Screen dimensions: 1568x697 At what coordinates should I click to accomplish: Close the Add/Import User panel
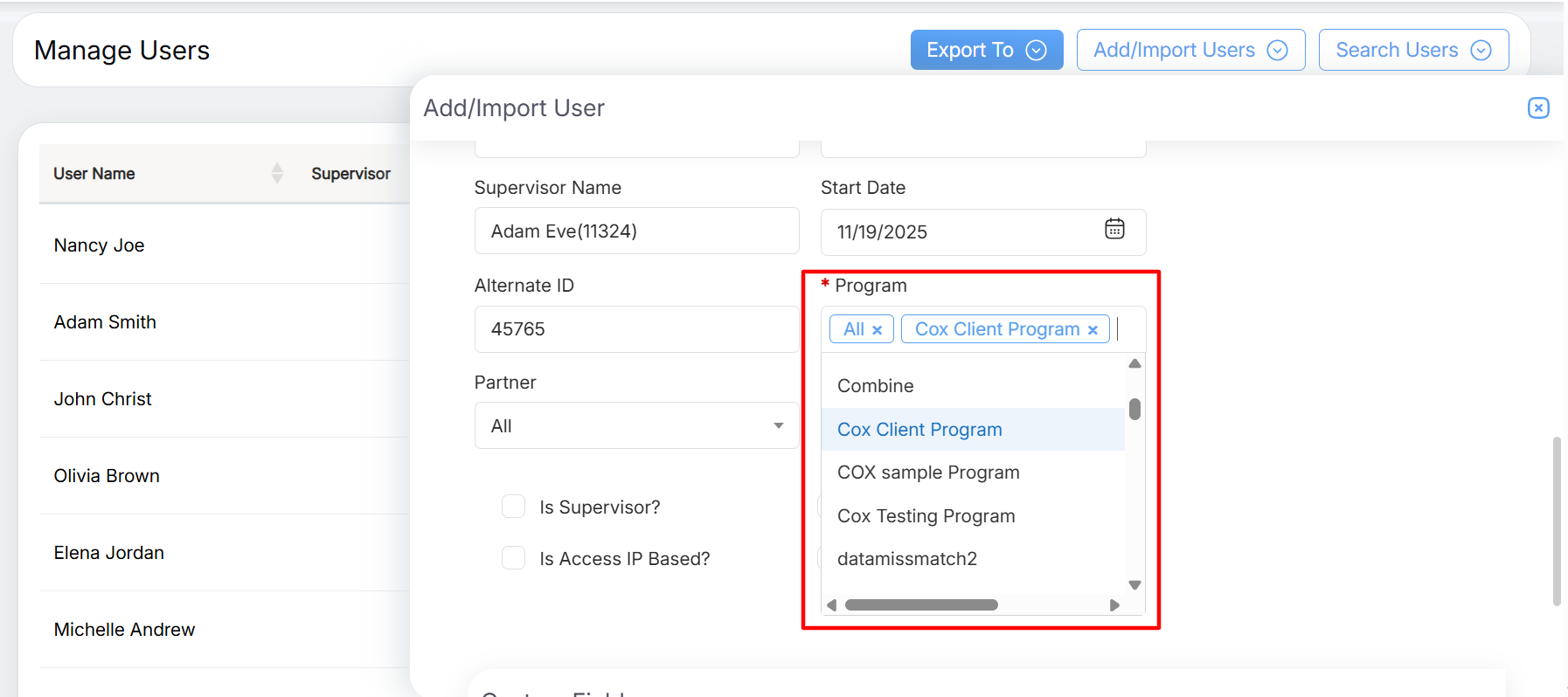pyautogui.click(x=1537, y=107)
